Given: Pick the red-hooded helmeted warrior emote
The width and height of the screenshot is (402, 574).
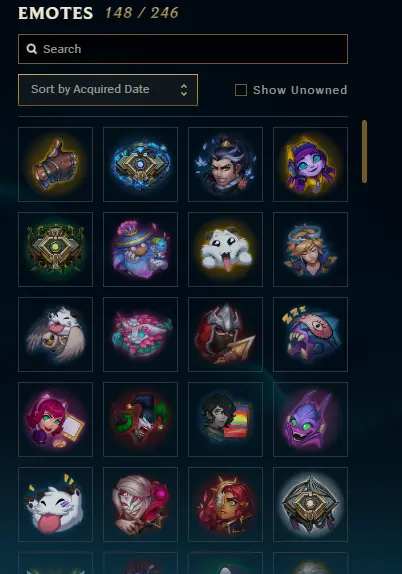Looking at the screenshot, I should pos(226,334).
